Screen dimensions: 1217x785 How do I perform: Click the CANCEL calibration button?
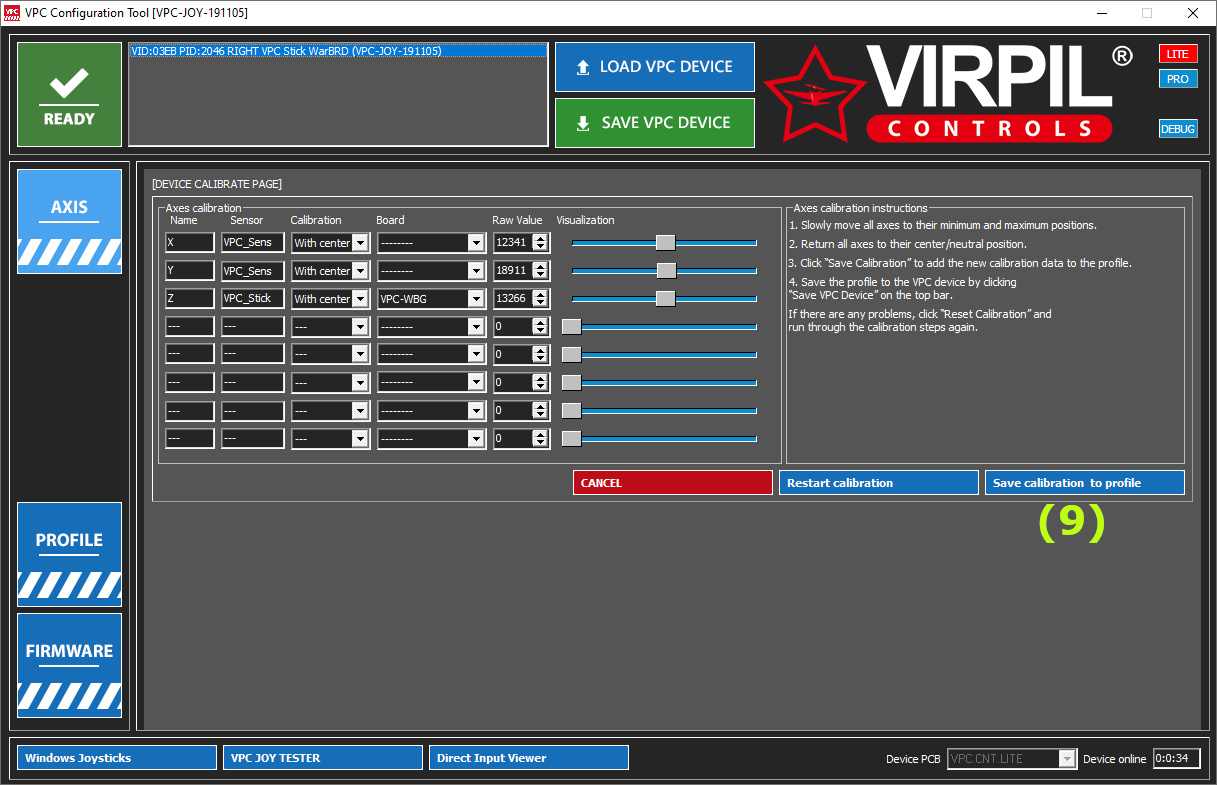click(x=672, y=483)
